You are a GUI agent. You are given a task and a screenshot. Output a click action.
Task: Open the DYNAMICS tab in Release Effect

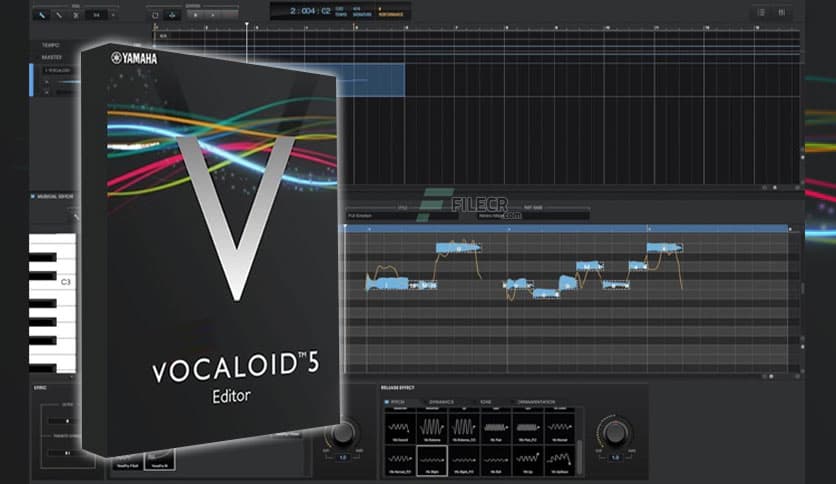point(440,401)
